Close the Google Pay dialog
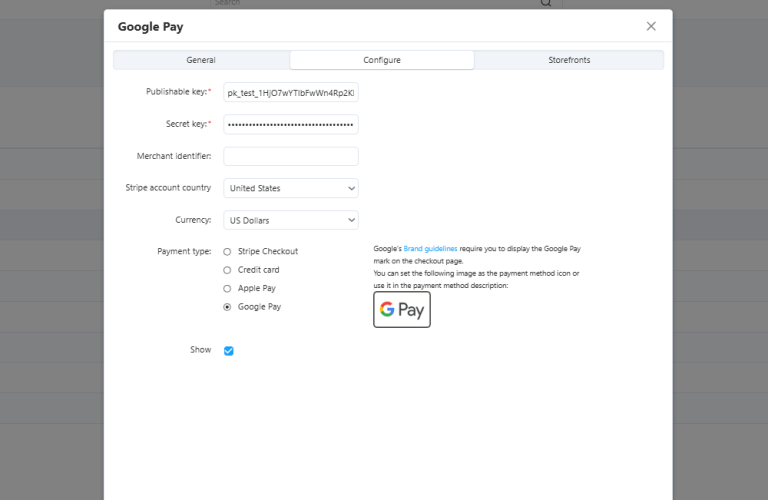Viewport: 768px width, 500px height. point(650,26)
